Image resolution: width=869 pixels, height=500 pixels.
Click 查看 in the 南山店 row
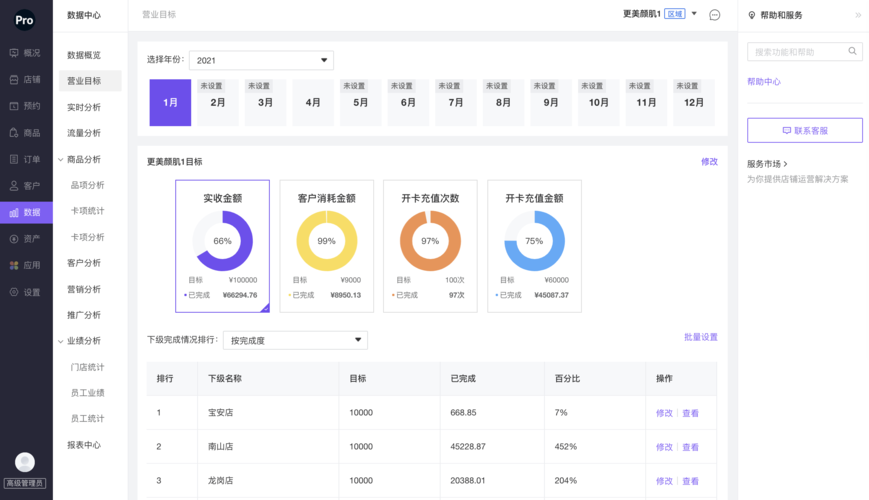click(690, 447)
